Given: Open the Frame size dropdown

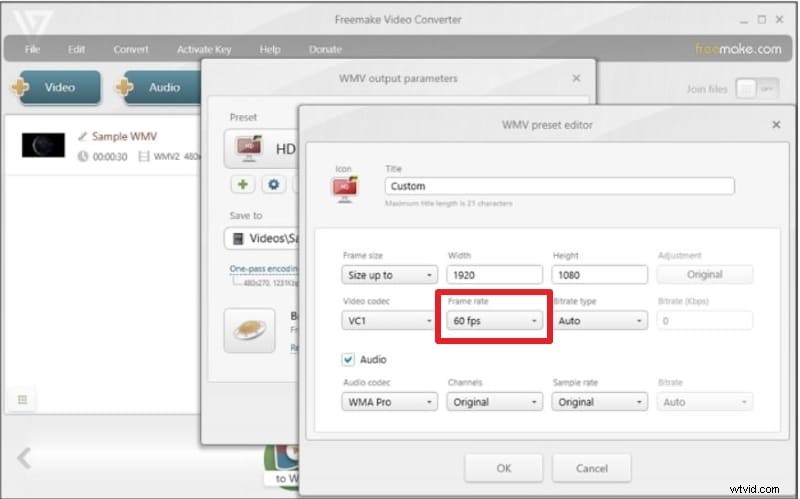Looking at the screenshot, I should click(x=389, y=275).
